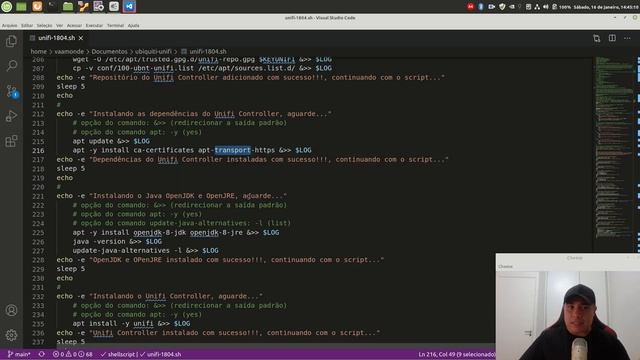Click the unifi-1804.sh breadcrumb file
This screenshot has width=640, height=360.
tap(204, 51)
